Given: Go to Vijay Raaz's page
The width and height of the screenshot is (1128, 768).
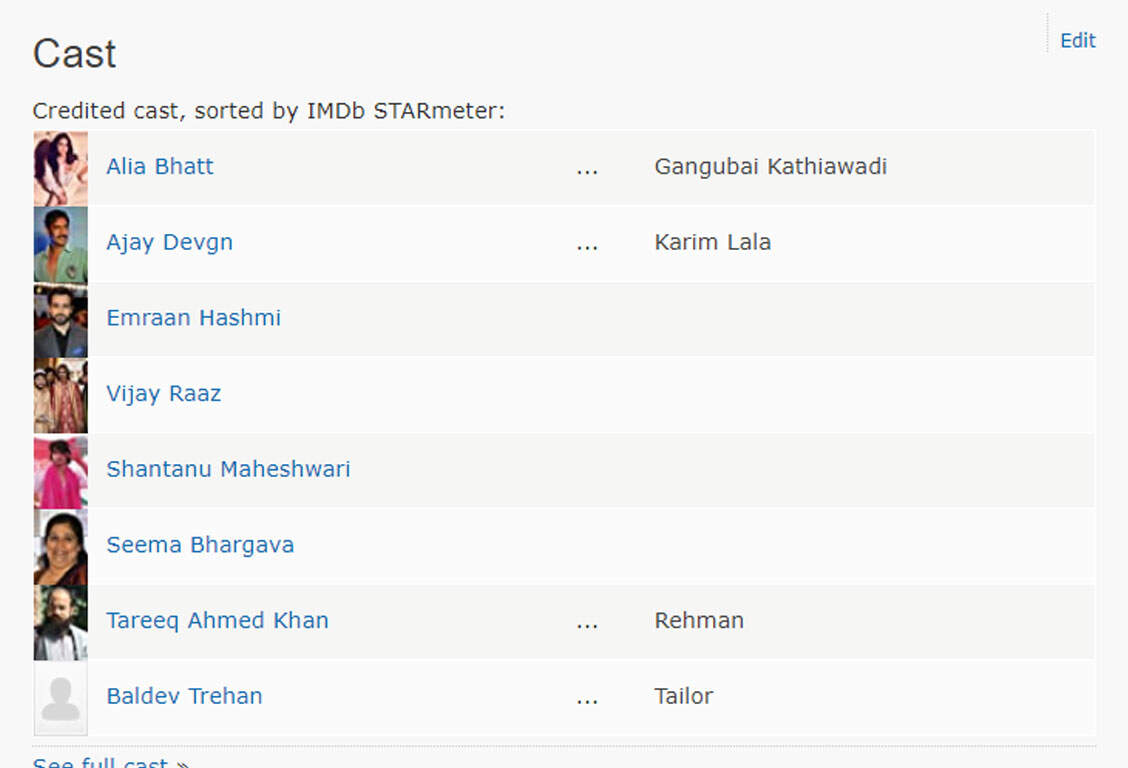Looking at the screenshot, I should [164, 394].
